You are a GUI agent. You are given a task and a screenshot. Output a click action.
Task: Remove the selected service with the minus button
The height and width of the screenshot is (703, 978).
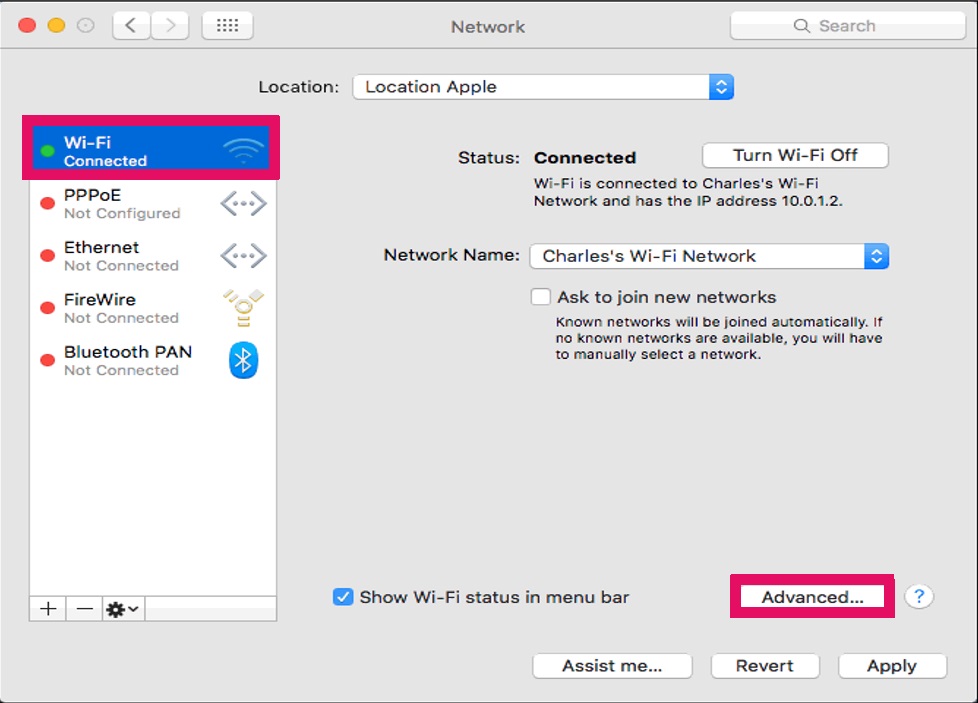84,608
